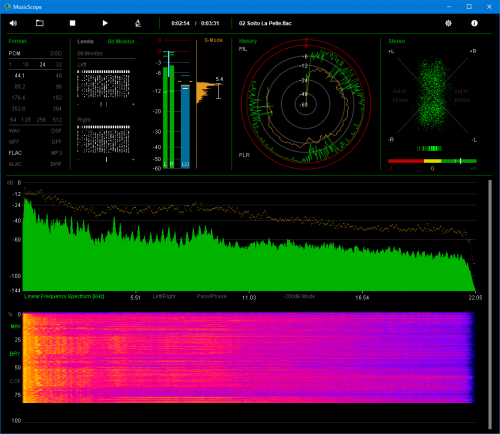Screen dimensions: 500x434
Task: Open settings with the gear icon
Action: 448,23
